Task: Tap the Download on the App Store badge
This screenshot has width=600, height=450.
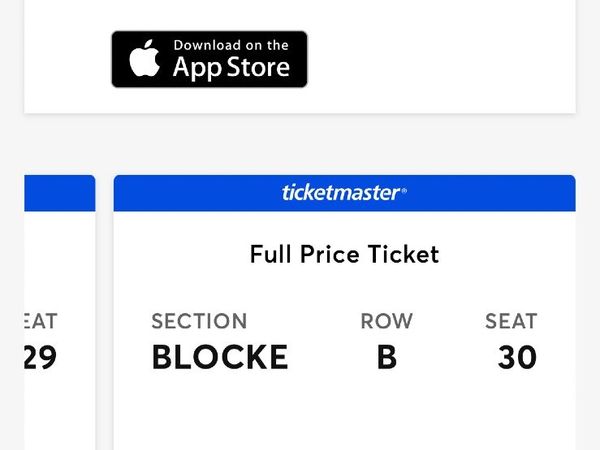Action: pyautogui.click(x=209, y=59)
